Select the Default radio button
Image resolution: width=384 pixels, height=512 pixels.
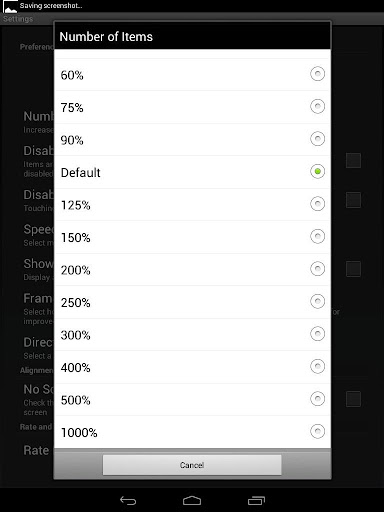point(317,171)
